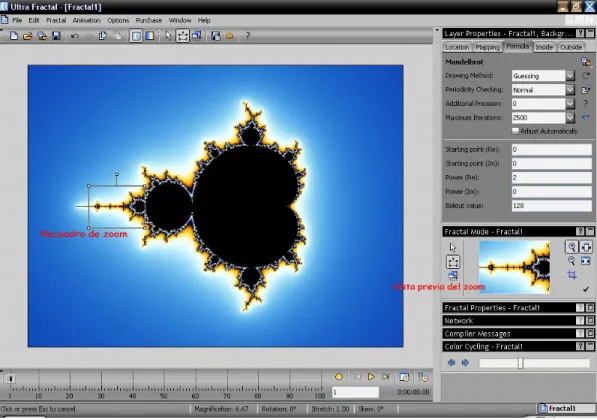The width and height of the screenshot is (597, 420).
Task: Click reload icon next to Drawing Method
Action: click(x=586, y=76)
